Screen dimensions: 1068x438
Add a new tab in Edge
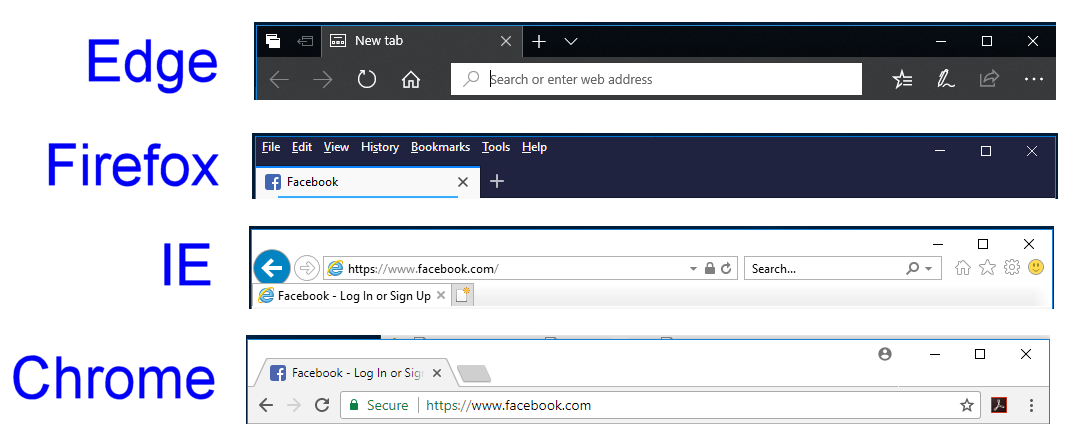point(539,42)
